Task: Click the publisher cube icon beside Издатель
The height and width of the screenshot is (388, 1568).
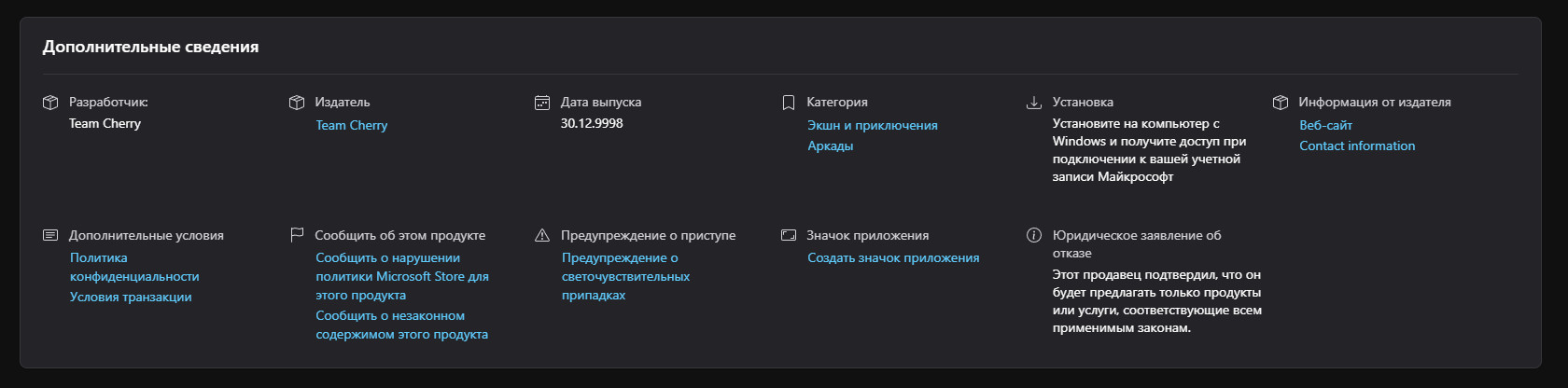Action: pos(297,103)
